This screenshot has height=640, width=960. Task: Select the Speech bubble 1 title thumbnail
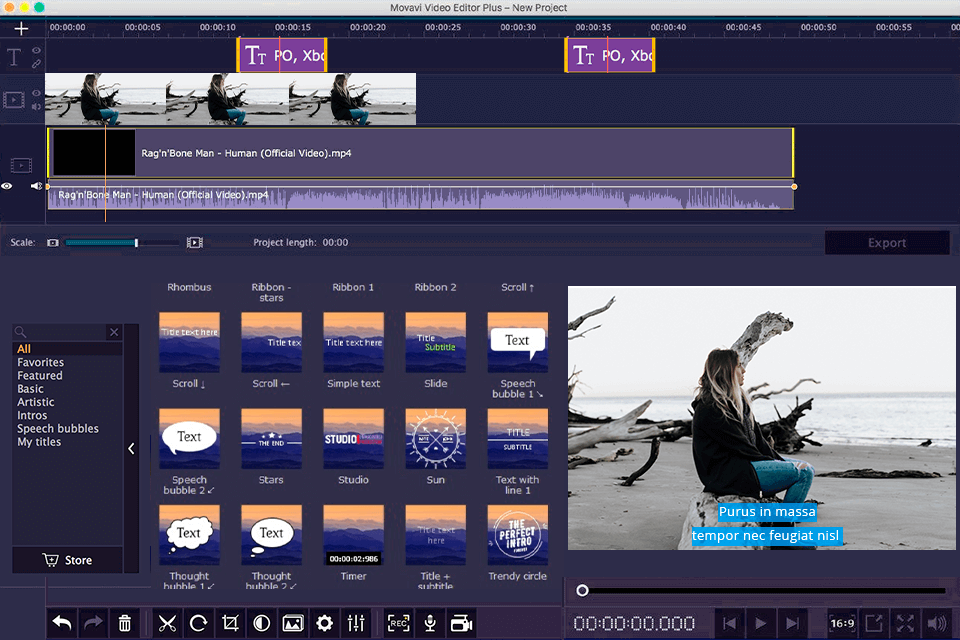[517, 342]
